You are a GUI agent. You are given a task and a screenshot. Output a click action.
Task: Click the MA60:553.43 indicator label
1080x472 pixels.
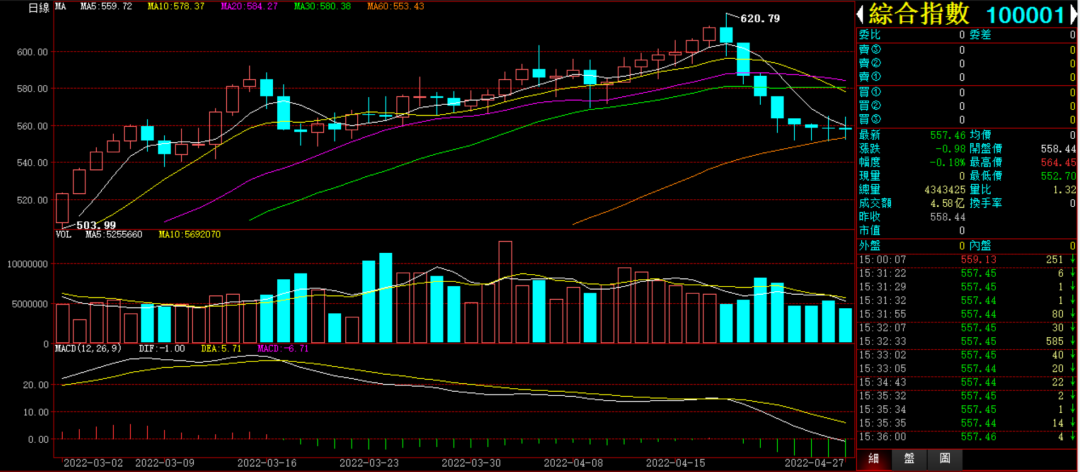point(396,6)
